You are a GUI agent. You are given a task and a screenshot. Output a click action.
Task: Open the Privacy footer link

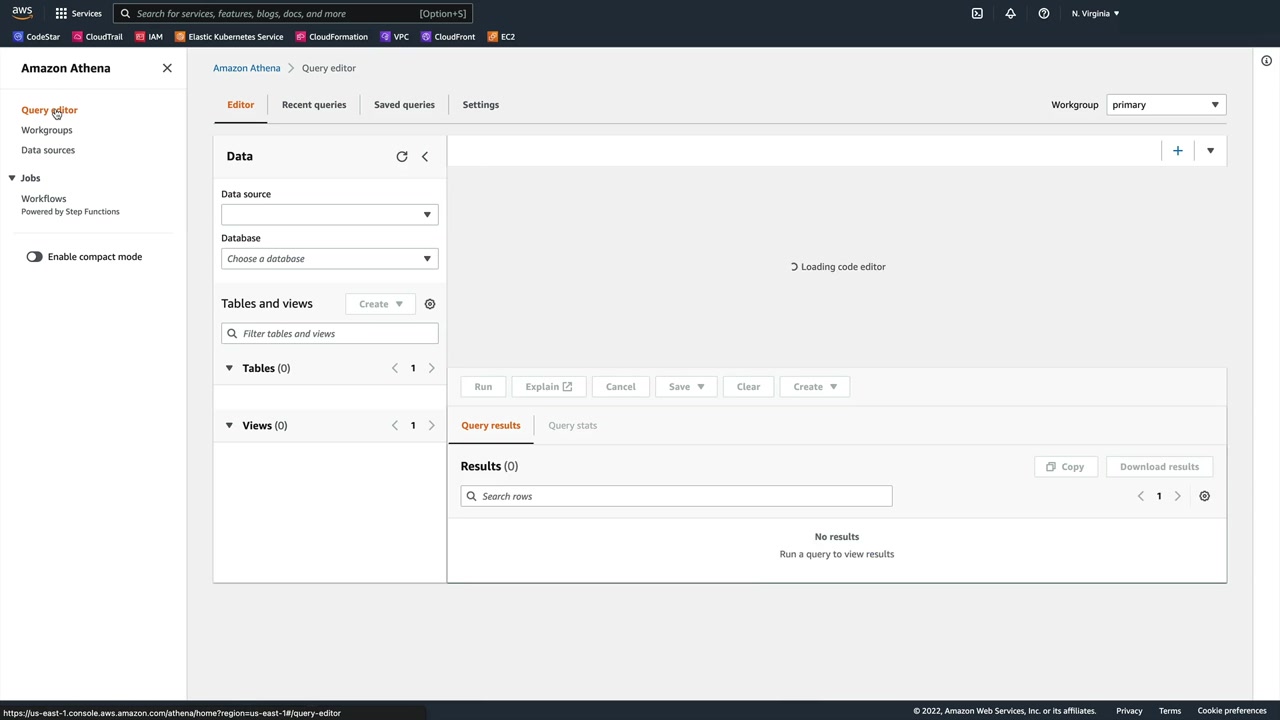[x=1129, y=711]
